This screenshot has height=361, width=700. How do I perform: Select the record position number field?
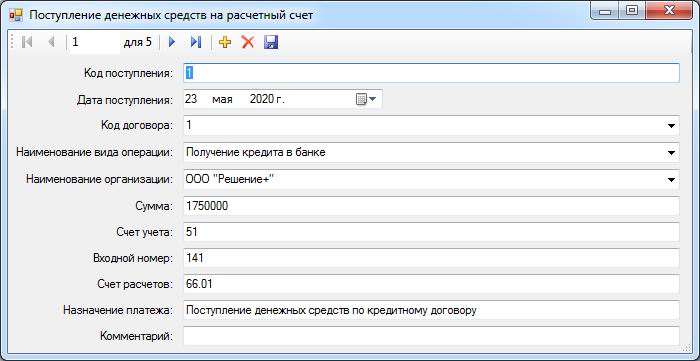(95, 42)
